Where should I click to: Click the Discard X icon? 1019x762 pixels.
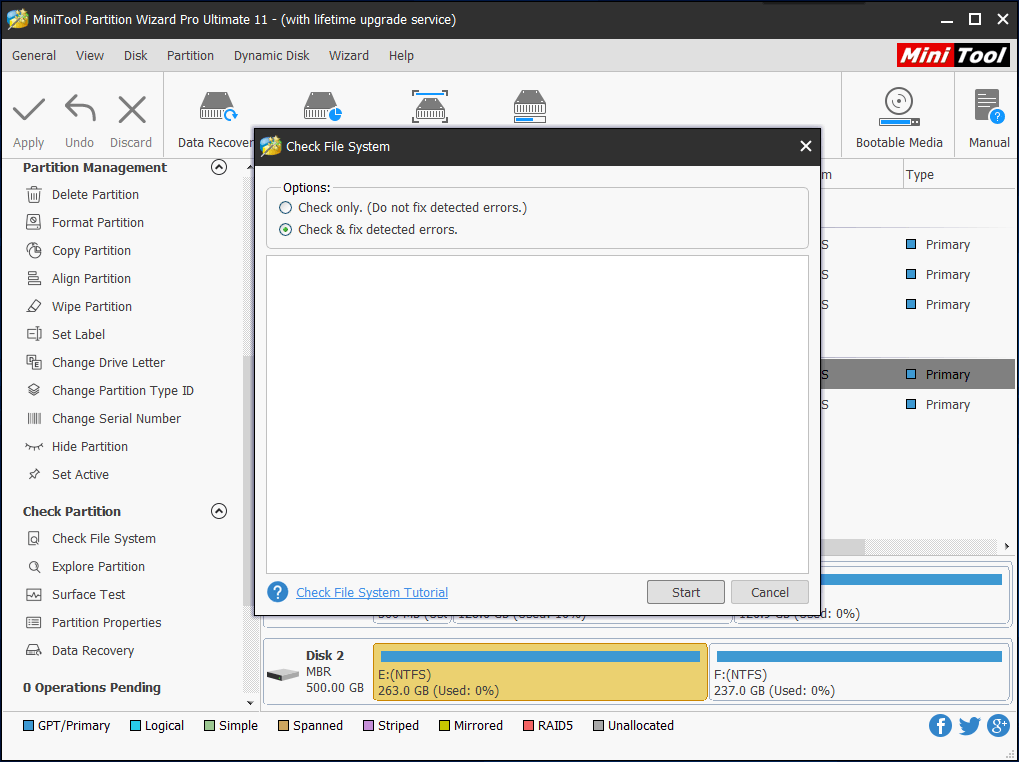tap(132, 109)
